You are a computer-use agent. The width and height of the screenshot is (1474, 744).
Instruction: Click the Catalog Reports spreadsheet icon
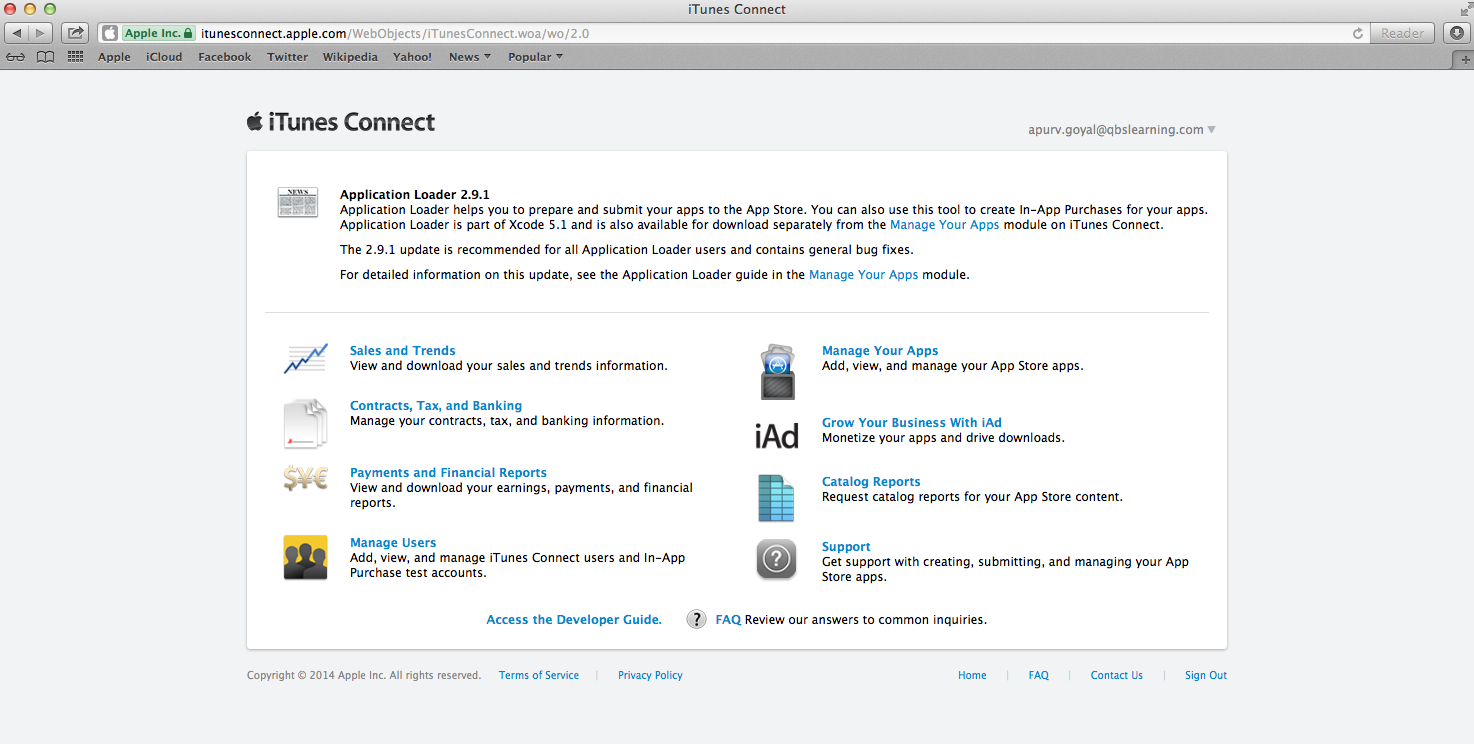pos(776,498)
